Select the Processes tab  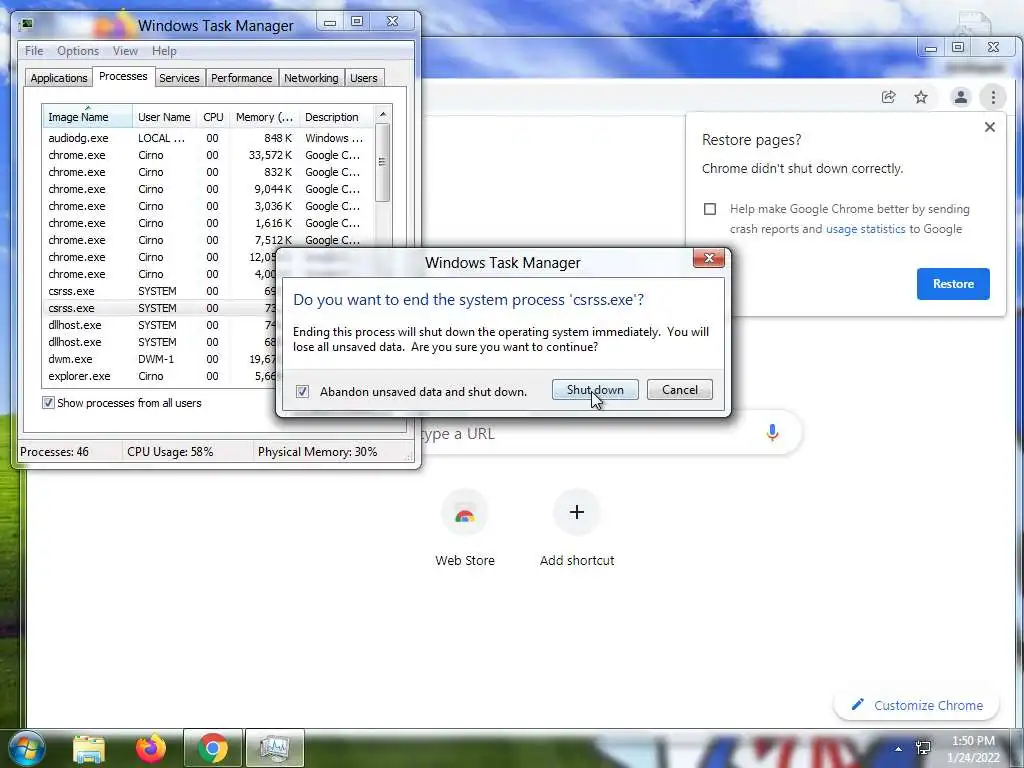tap(123, 76)
